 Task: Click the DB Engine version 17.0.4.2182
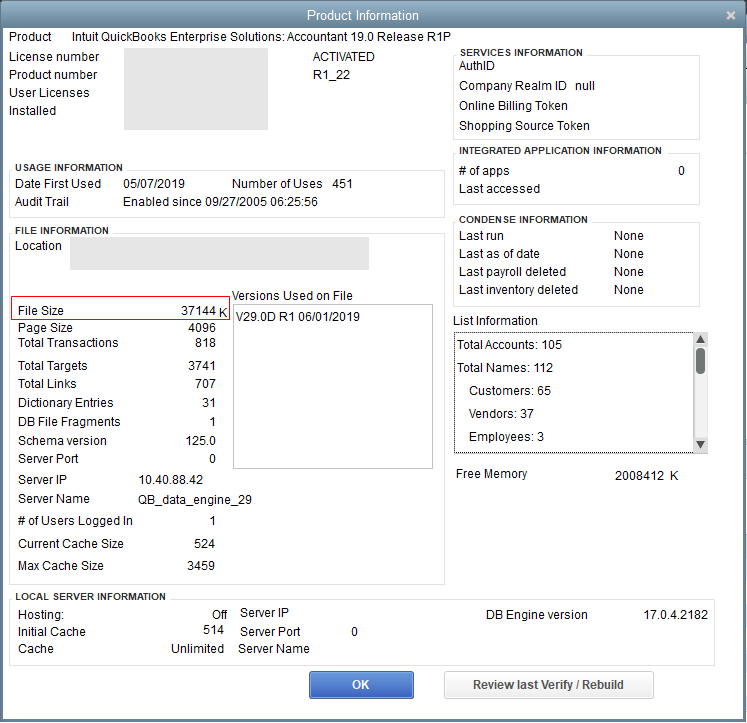point(676,615)
